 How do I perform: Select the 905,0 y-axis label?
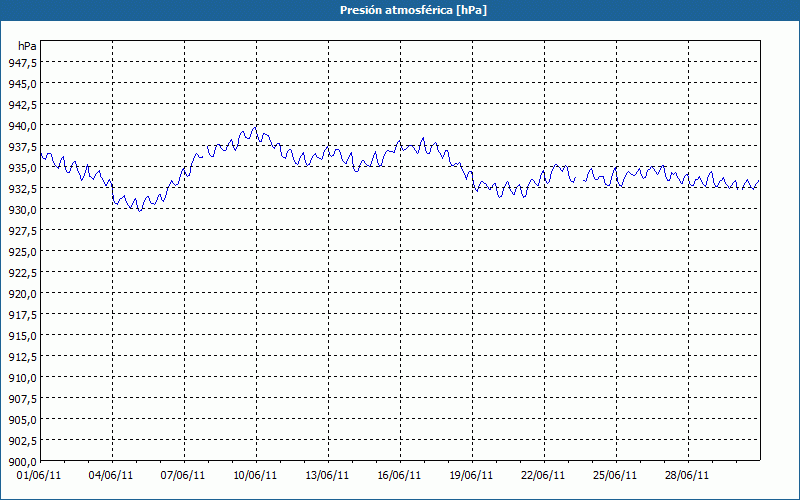(22, 420)
